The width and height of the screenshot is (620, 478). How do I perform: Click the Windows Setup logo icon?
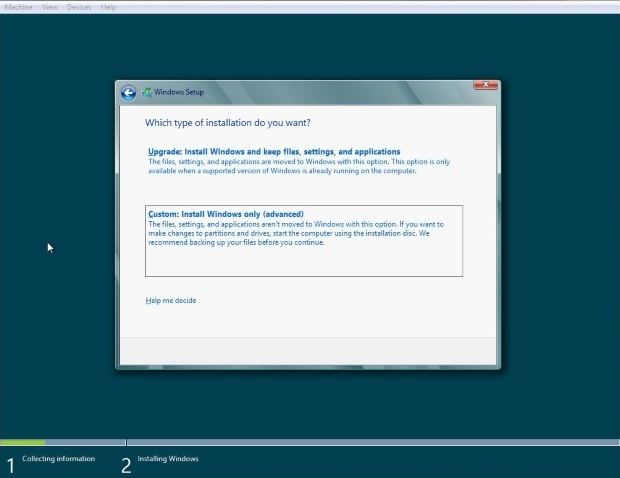147,92
